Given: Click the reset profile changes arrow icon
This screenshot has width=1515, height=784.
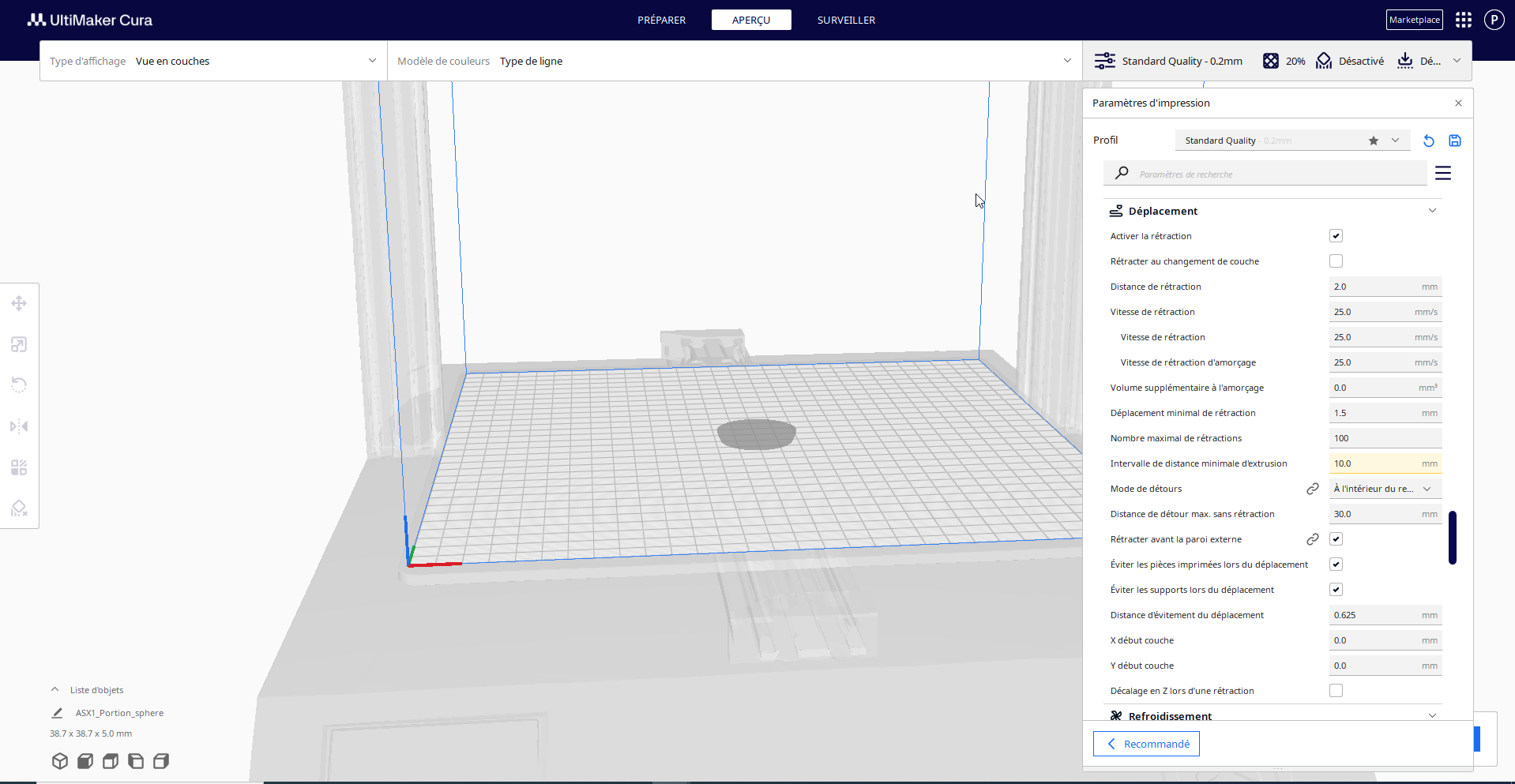Looking at the screenshot, I should coord(1428,141).
